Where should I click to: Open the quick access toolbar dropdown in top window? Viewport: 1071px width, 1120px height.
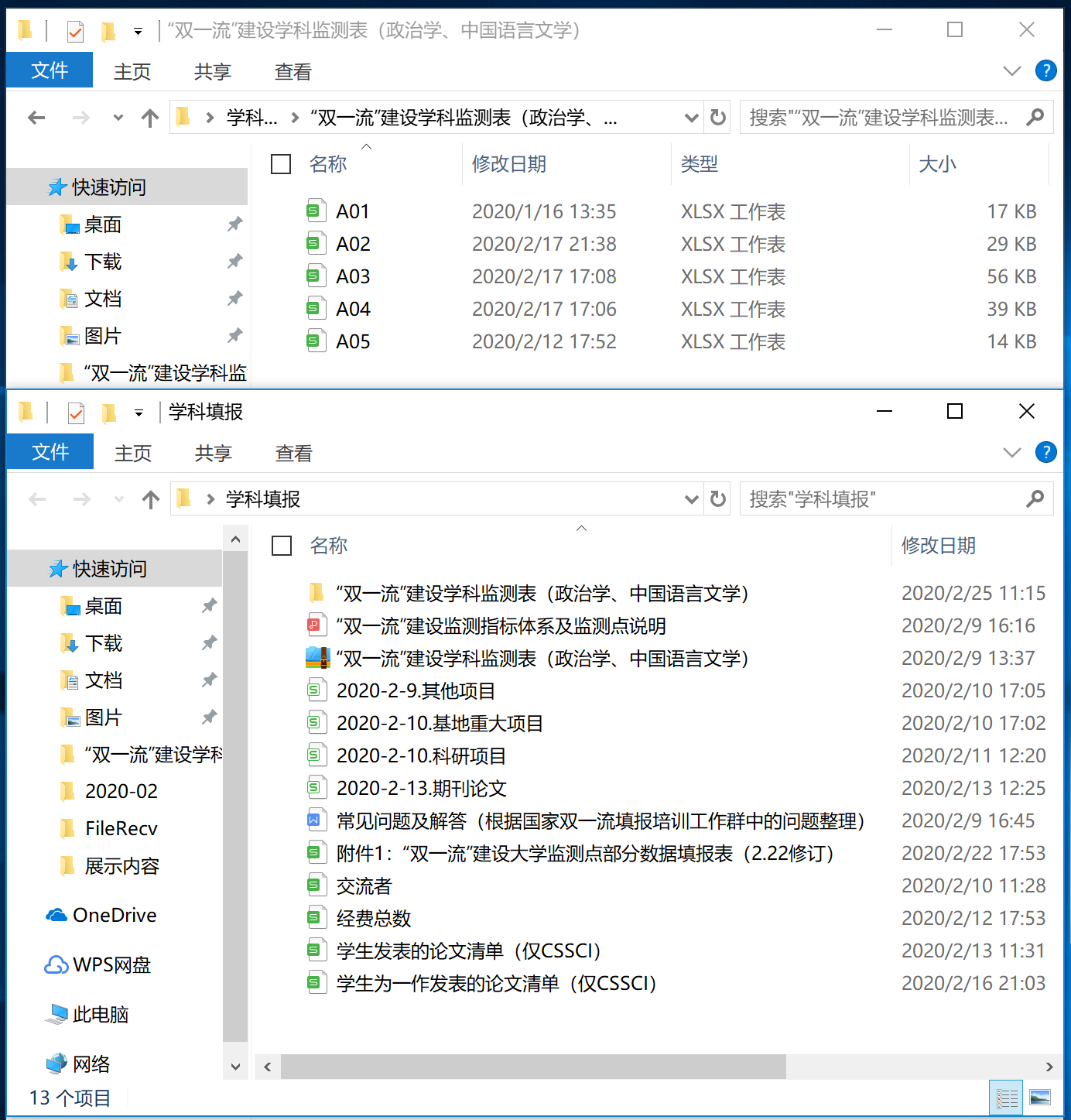(x=138, y=32)
